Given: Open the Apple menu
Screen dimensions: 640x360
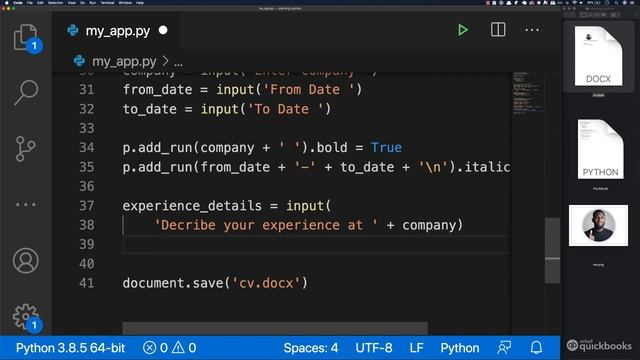Looking at the screenshot, I should tap(6, 2).
